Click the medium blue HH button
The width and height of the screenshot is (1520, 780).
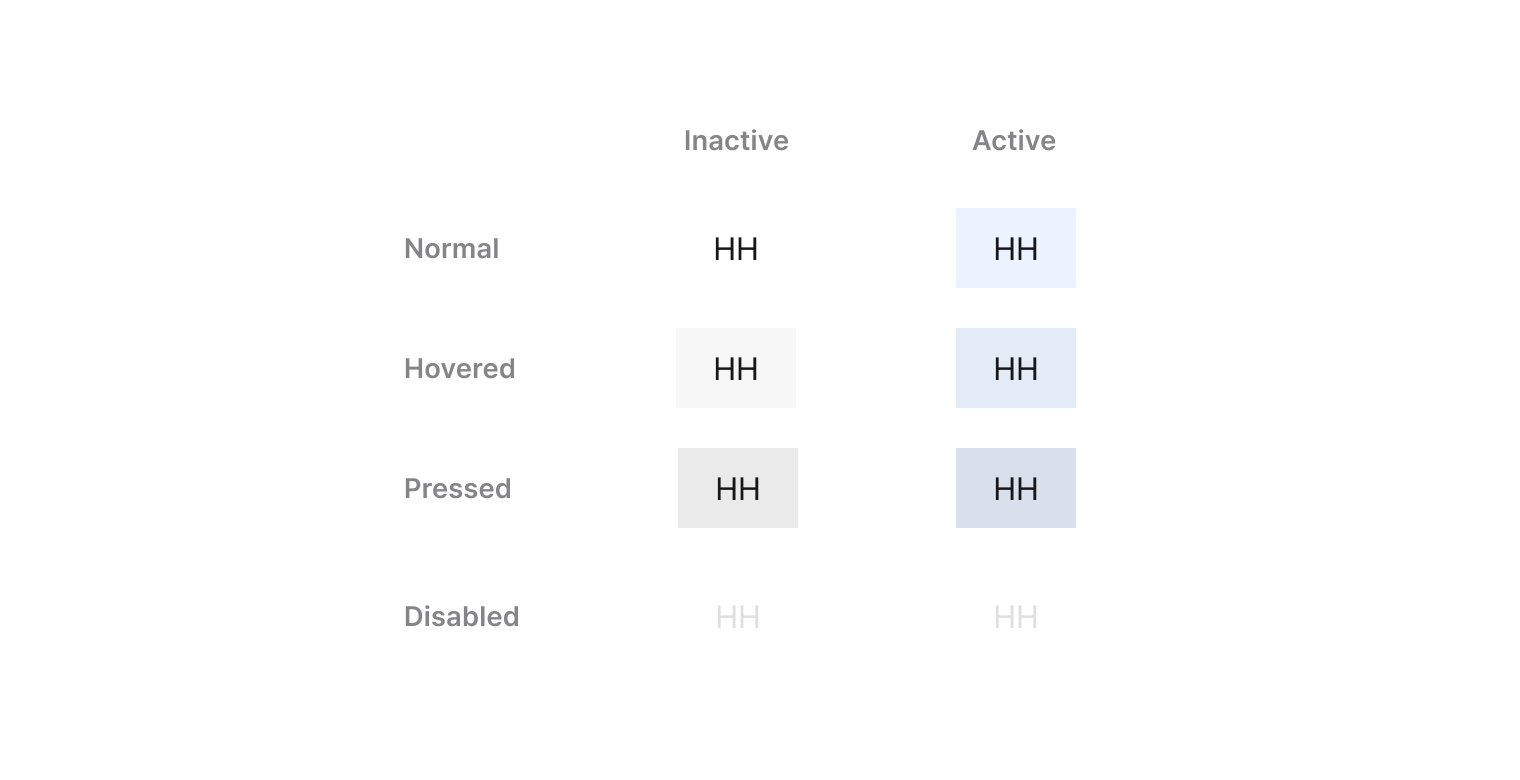pyautogui.click(x=1016, y=369)
